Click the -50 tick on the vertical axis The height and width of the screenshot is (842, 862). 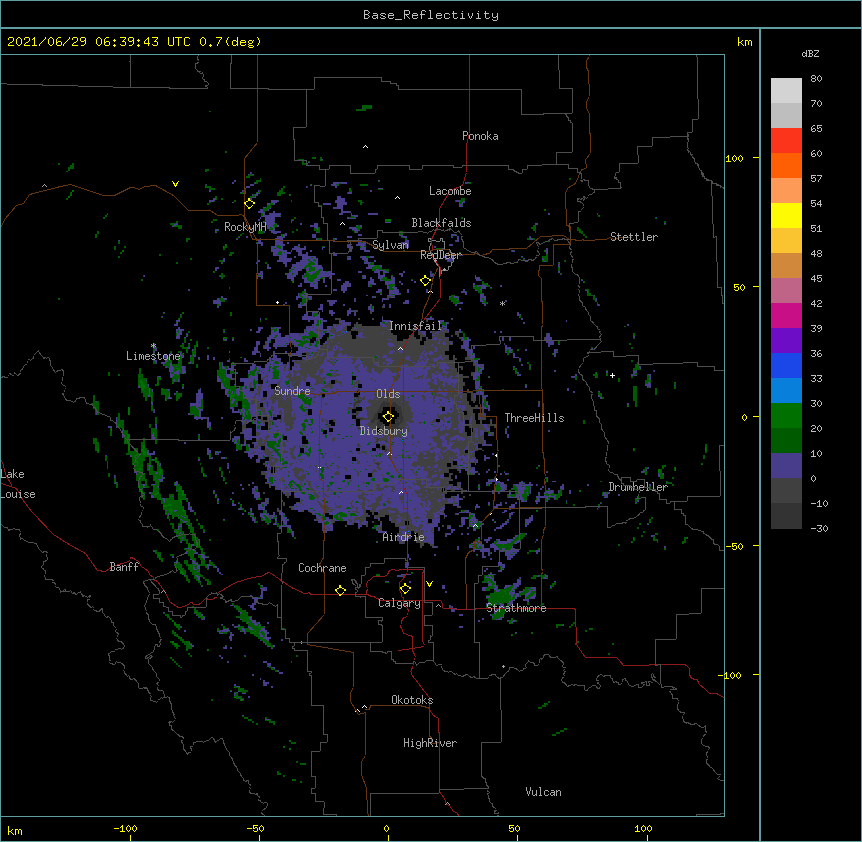coord(734,546)
